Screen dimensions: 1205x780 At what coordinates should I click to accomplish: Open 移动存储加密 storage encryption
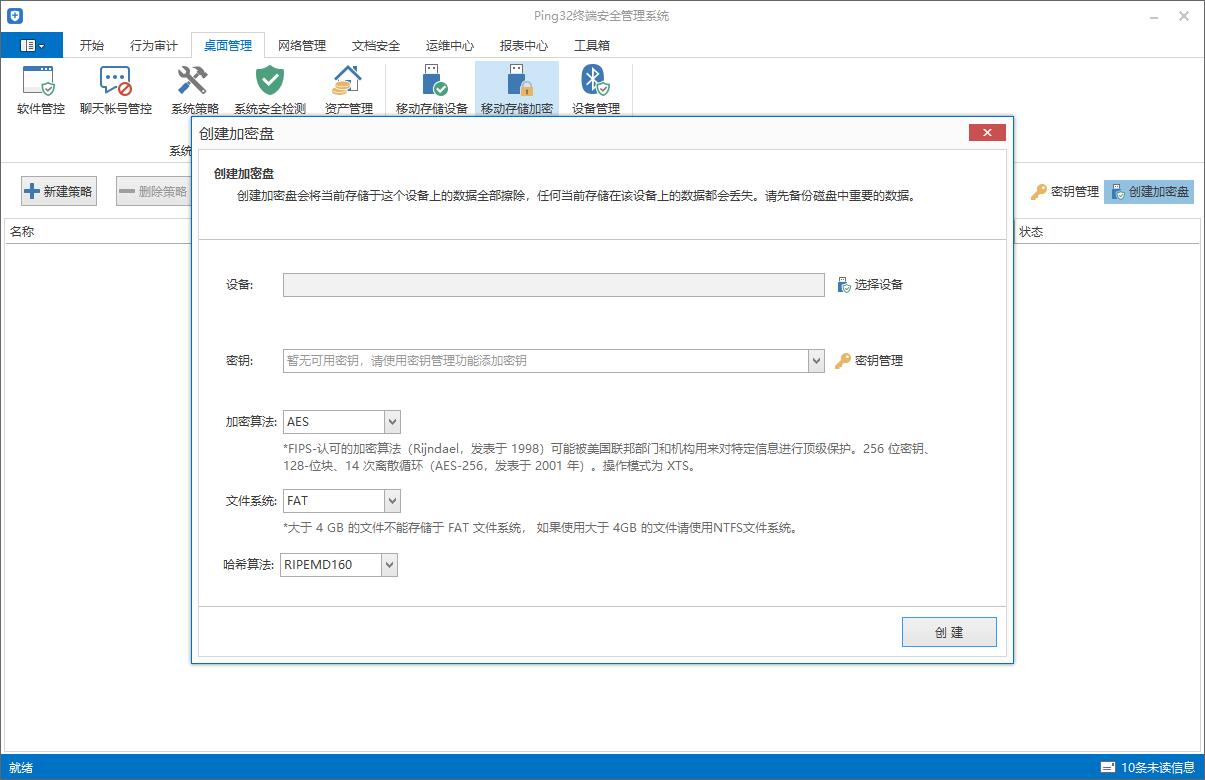[x=517, y=90]
